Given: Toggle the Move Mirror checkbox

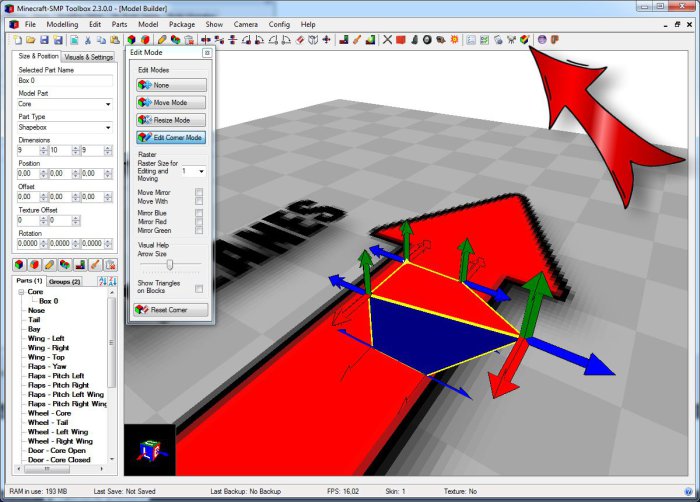Looking at the screenshot, I should 199,192.
